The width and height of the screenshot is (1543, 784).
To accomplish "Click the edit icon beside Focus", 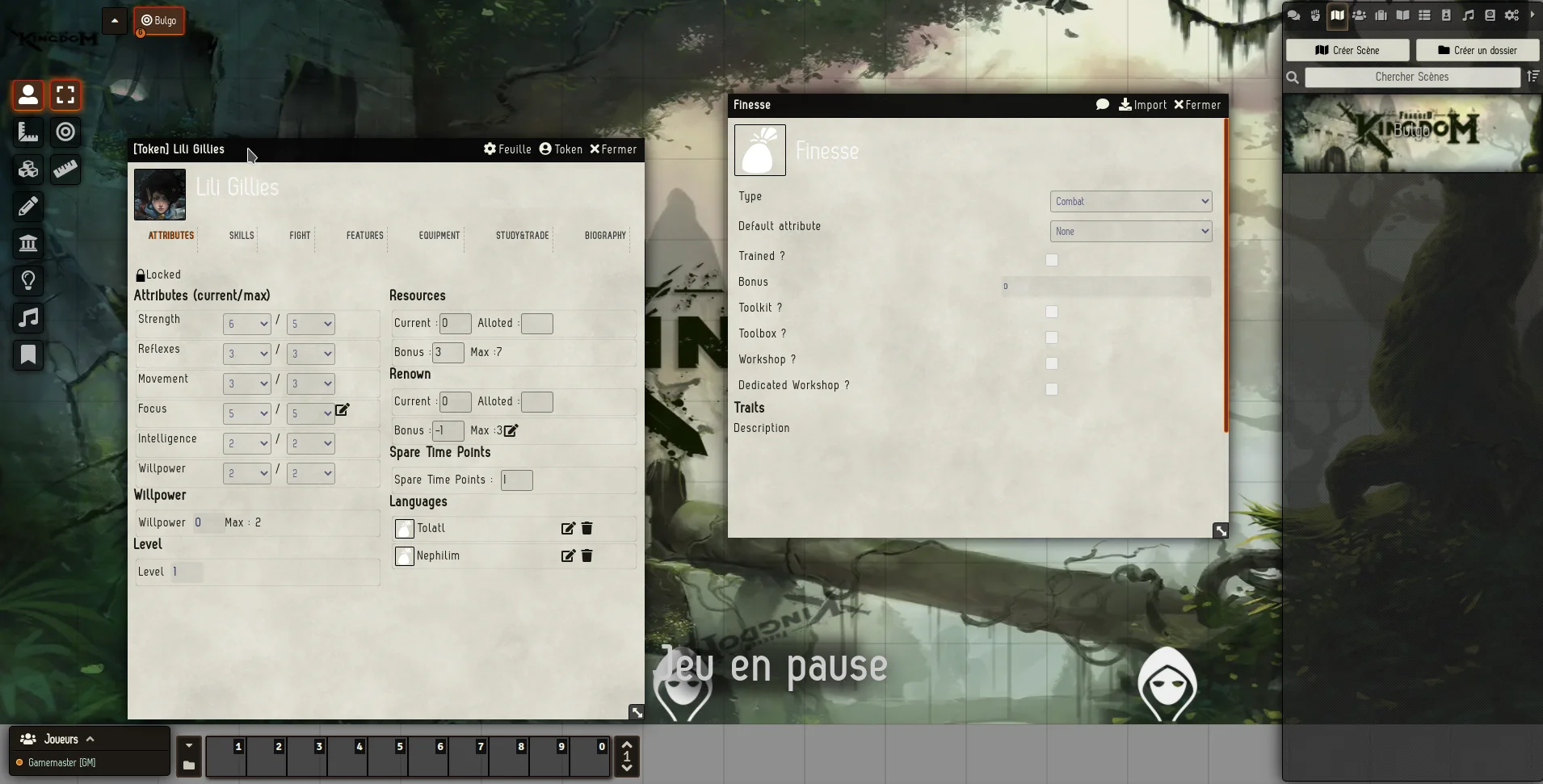I will click(343, 410).
